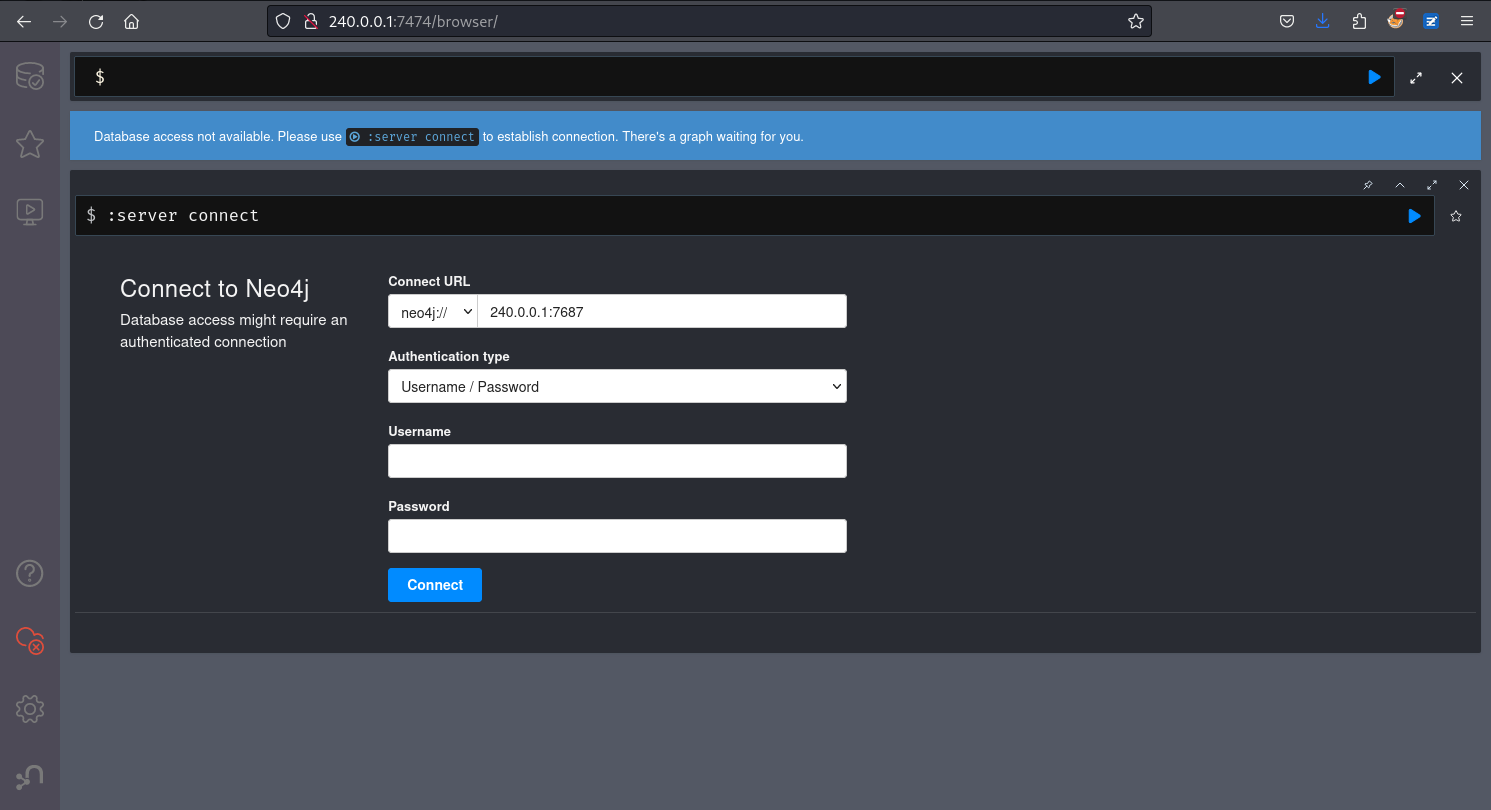Open Save to Pocket icon
The height and width of the screenshot is (810, 1491).
pos(1287,21)
